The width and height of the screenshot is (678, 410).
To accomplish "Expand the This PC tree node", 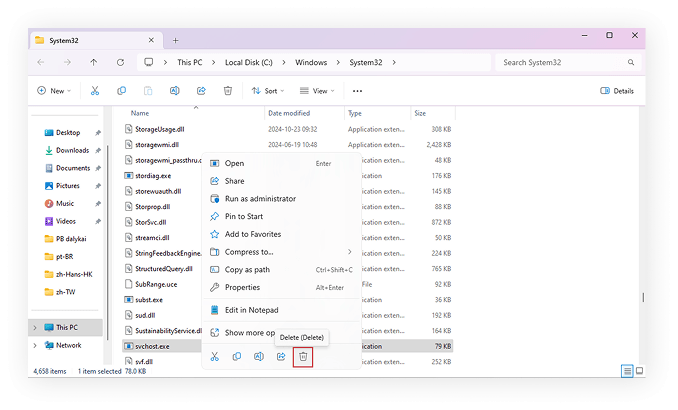I will [x=37, y=327].
